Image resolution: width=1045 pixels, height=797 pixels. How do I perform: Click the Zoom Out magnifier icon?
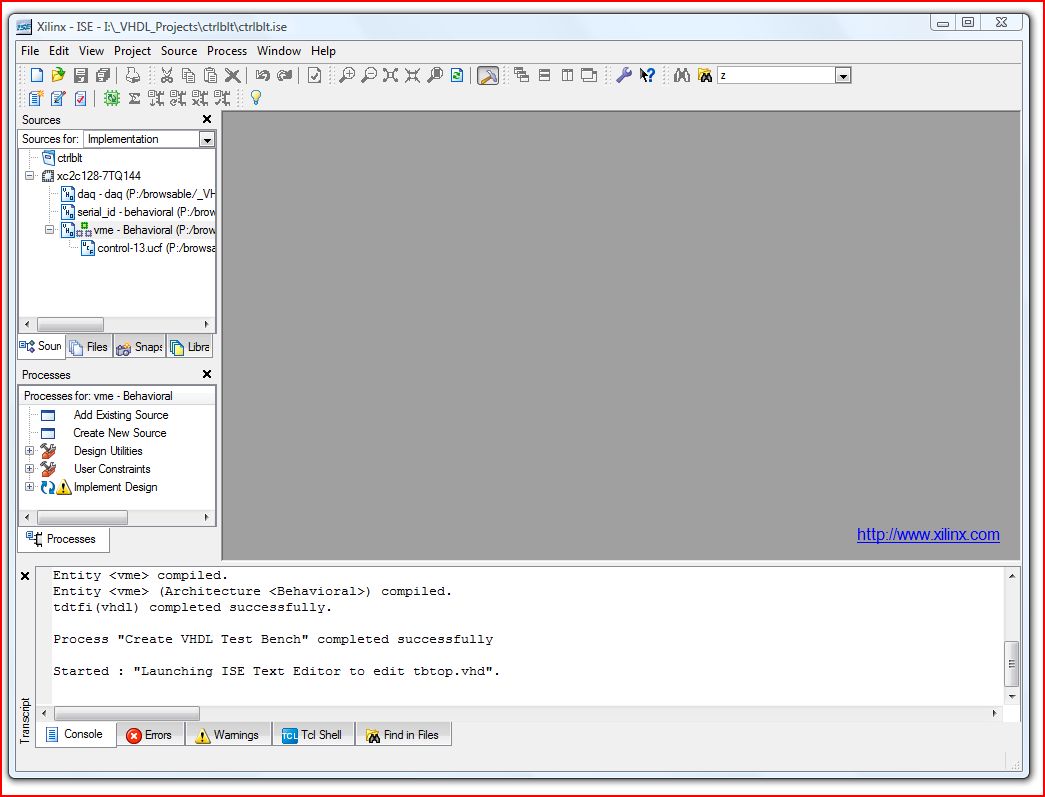(369, 75)
